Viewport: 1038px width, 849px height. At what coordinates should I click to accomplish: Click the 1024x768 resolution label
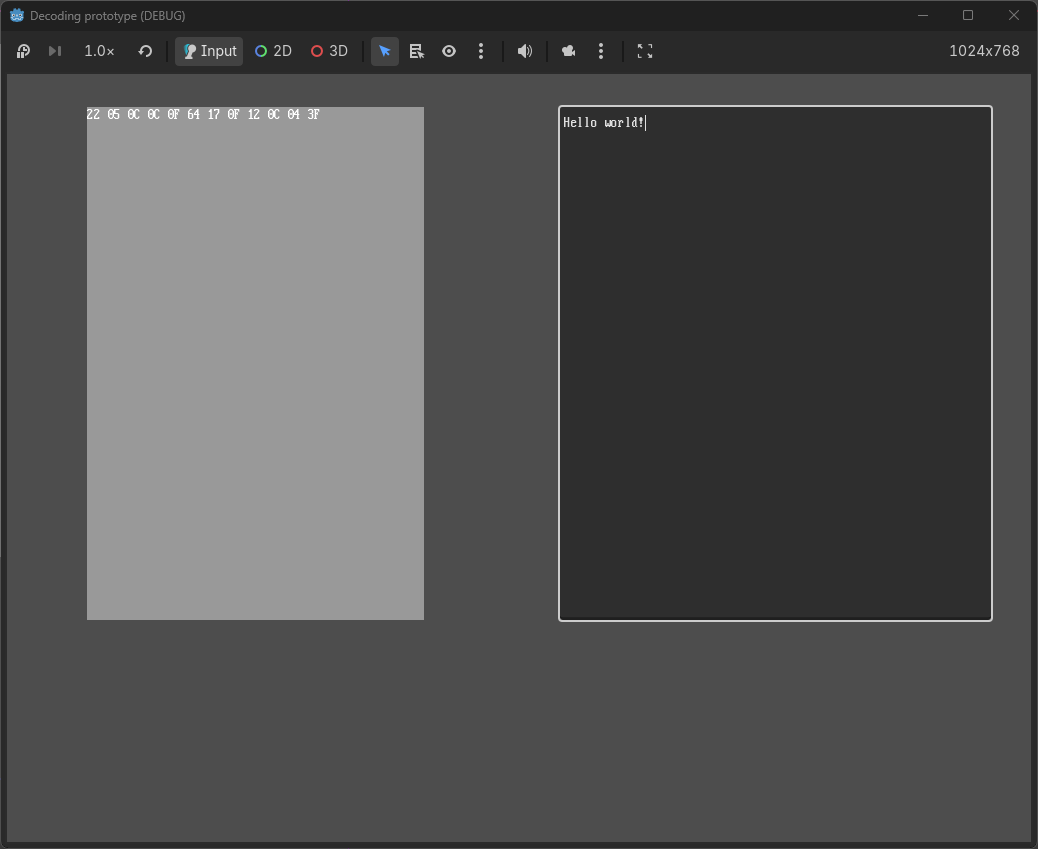tap(984, 51)
